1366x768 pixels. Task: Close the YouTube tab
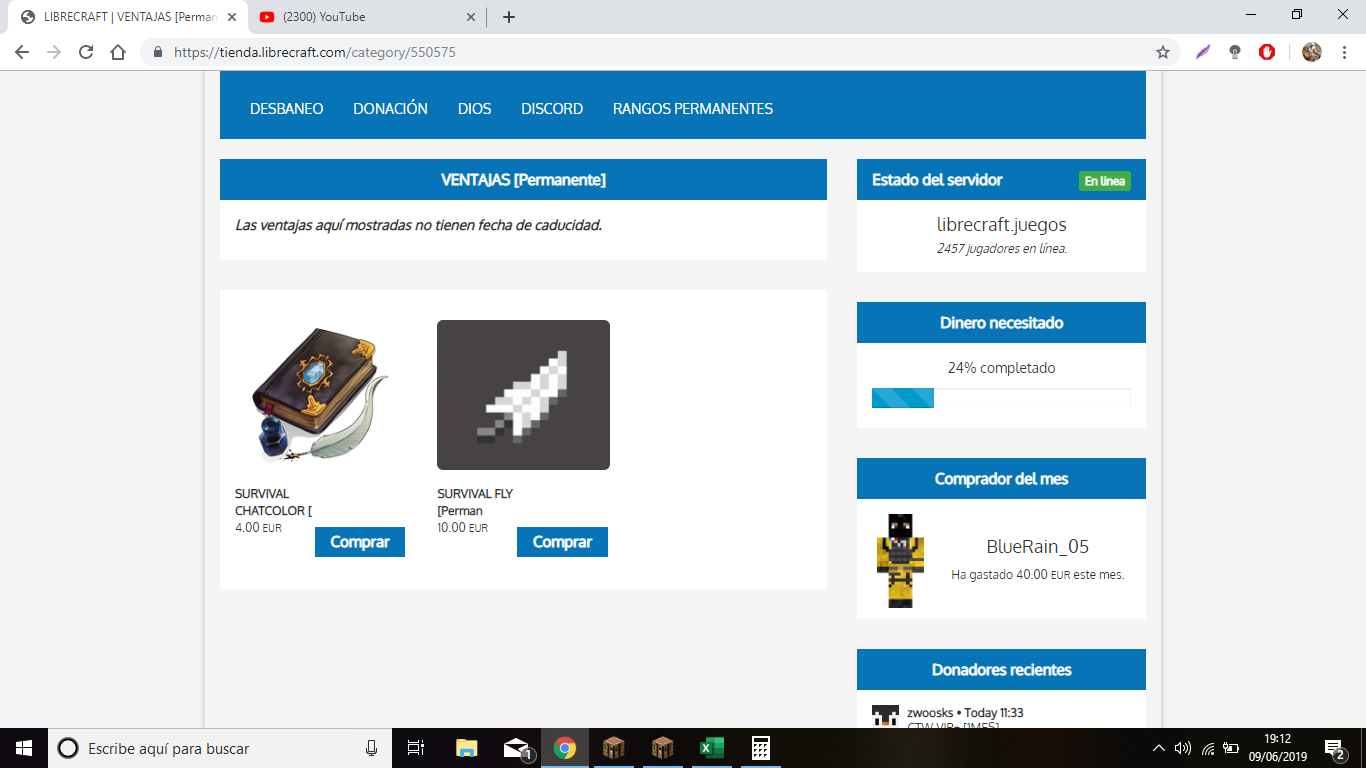point(472,17)
